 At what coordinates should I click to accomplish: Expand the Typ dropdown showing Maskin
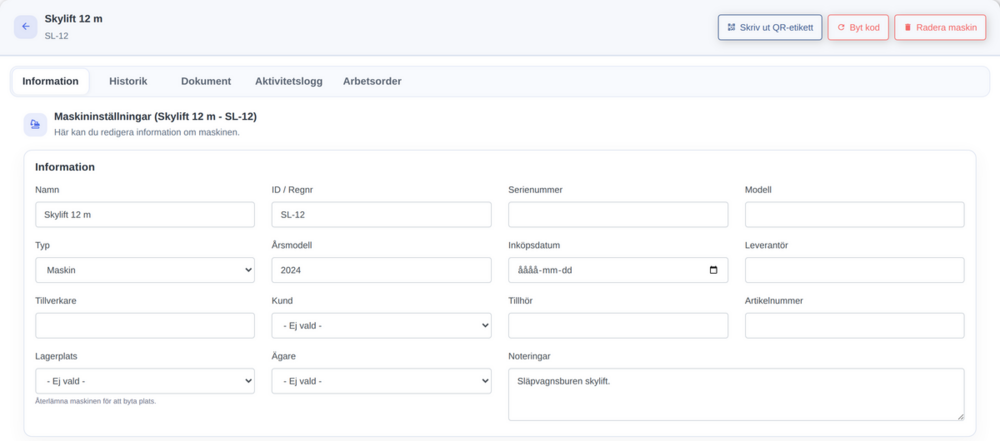[x=145, y=270]
